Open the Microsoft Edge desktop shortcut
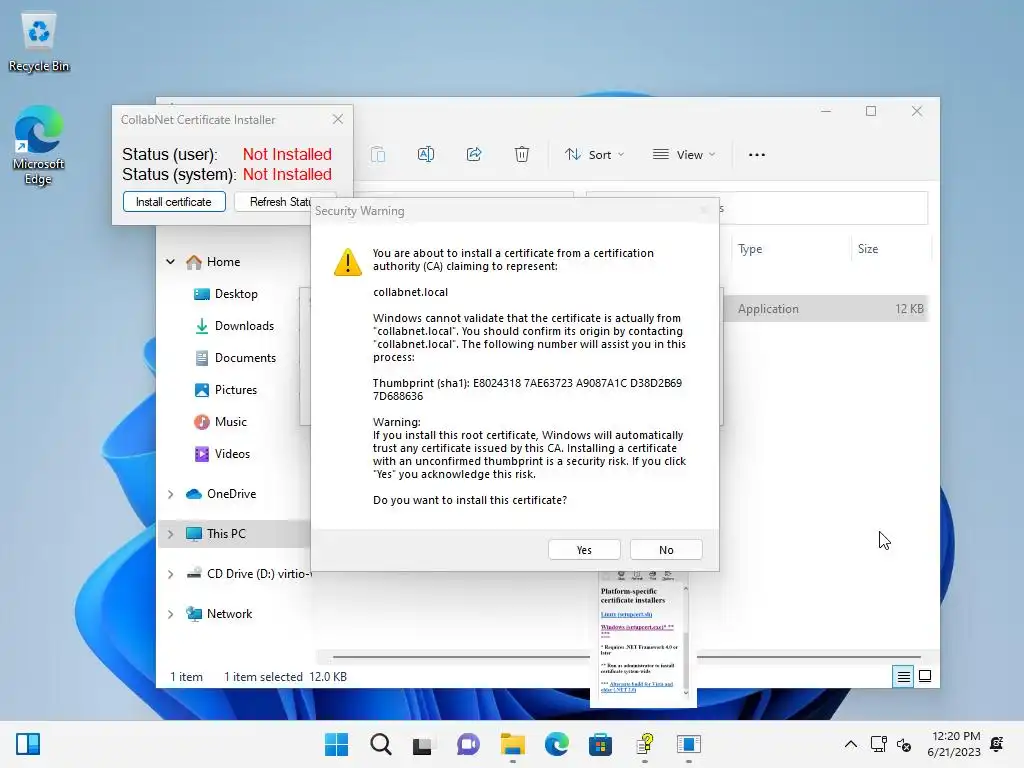 click(x=39, y=146)
